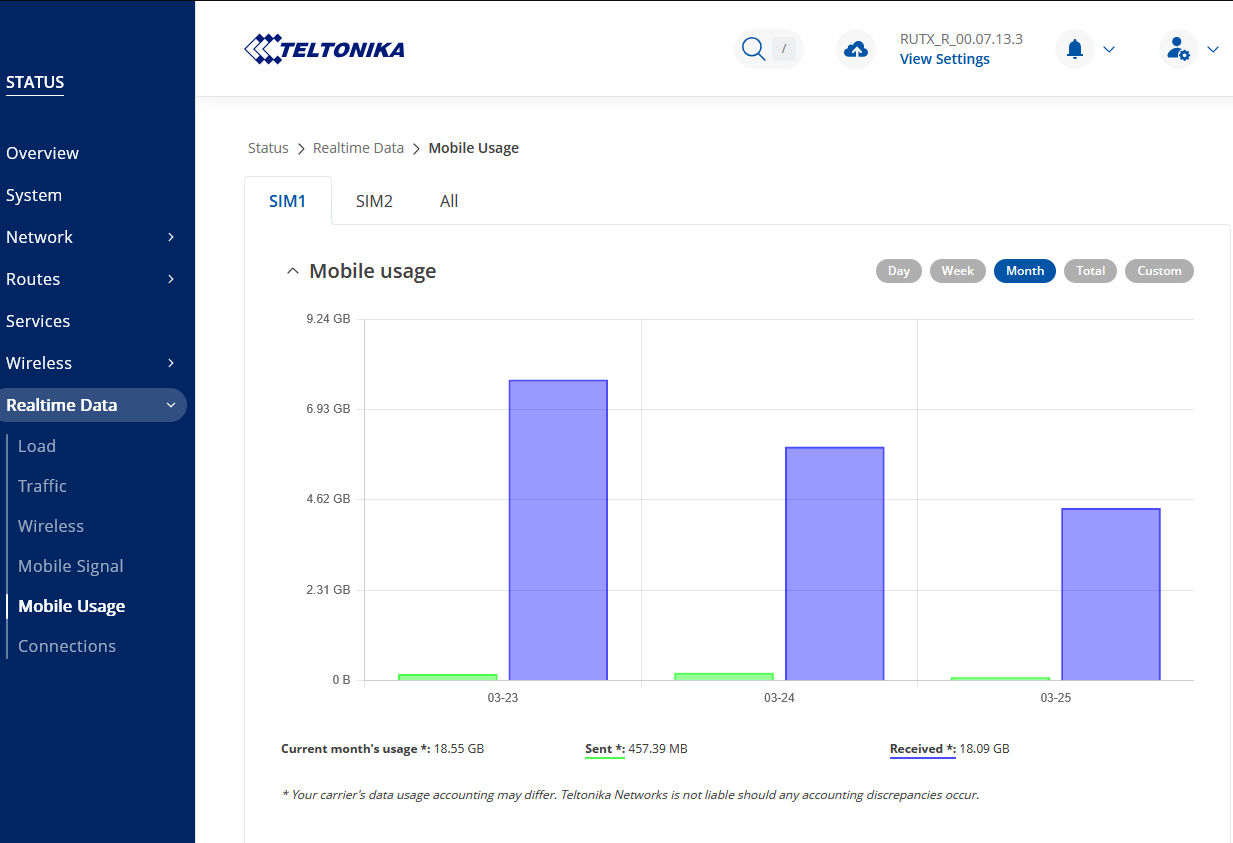Collapse the Realtime Data menu
Viewport: 1233px width, 843px height.
tap(171, 405)
